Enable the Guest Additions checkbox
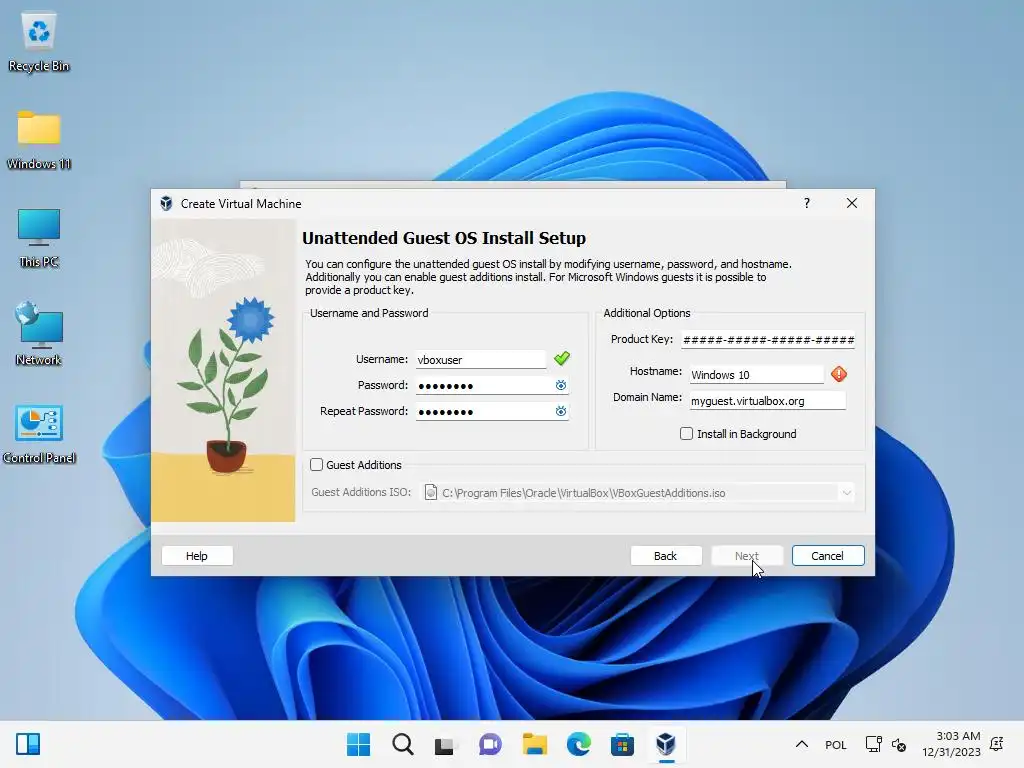1024x768 pixels. click(x=317, y=464)
